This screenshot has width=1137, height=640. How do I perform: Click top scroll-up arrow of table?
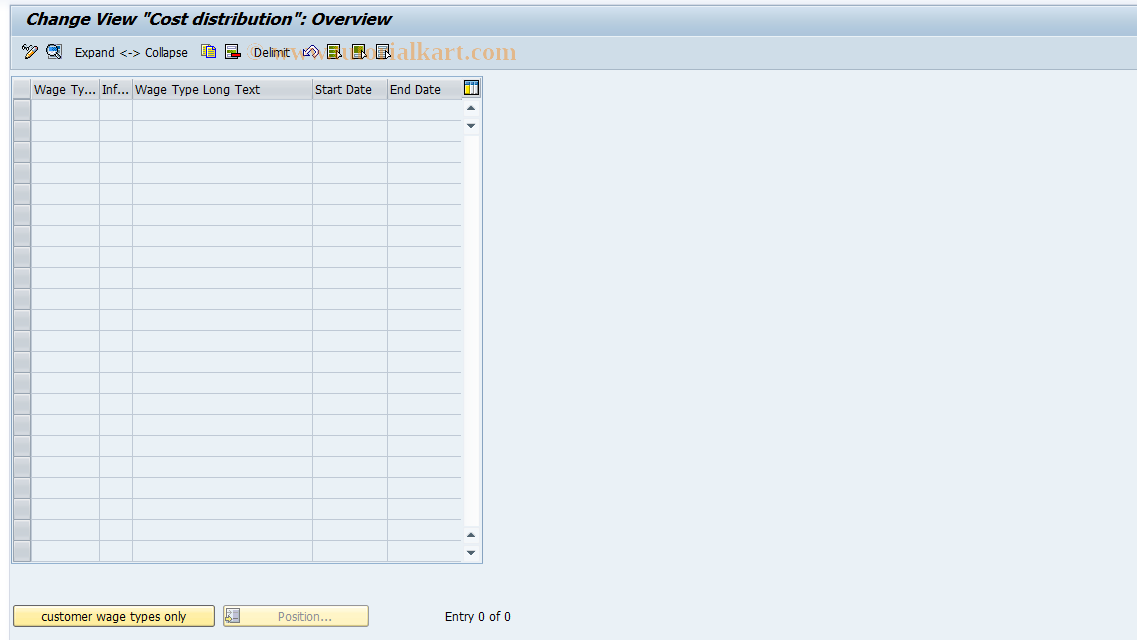click(x=471, y=108)
